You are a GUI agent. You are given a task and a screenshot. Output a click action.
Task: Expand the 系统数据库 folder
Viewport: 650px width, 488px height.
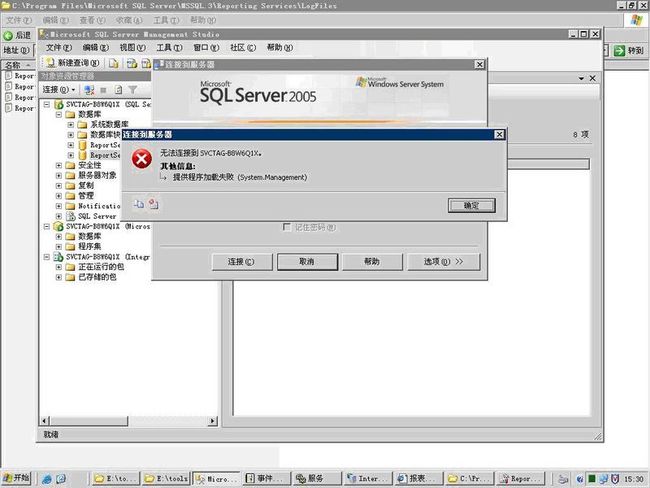[x=71, y=124]
